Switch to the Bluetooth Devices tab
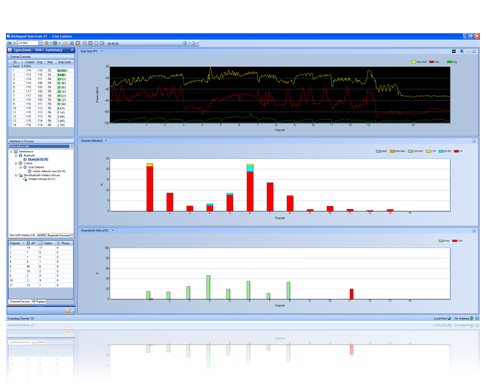This screenshot has width=488, height=385. 59,235
